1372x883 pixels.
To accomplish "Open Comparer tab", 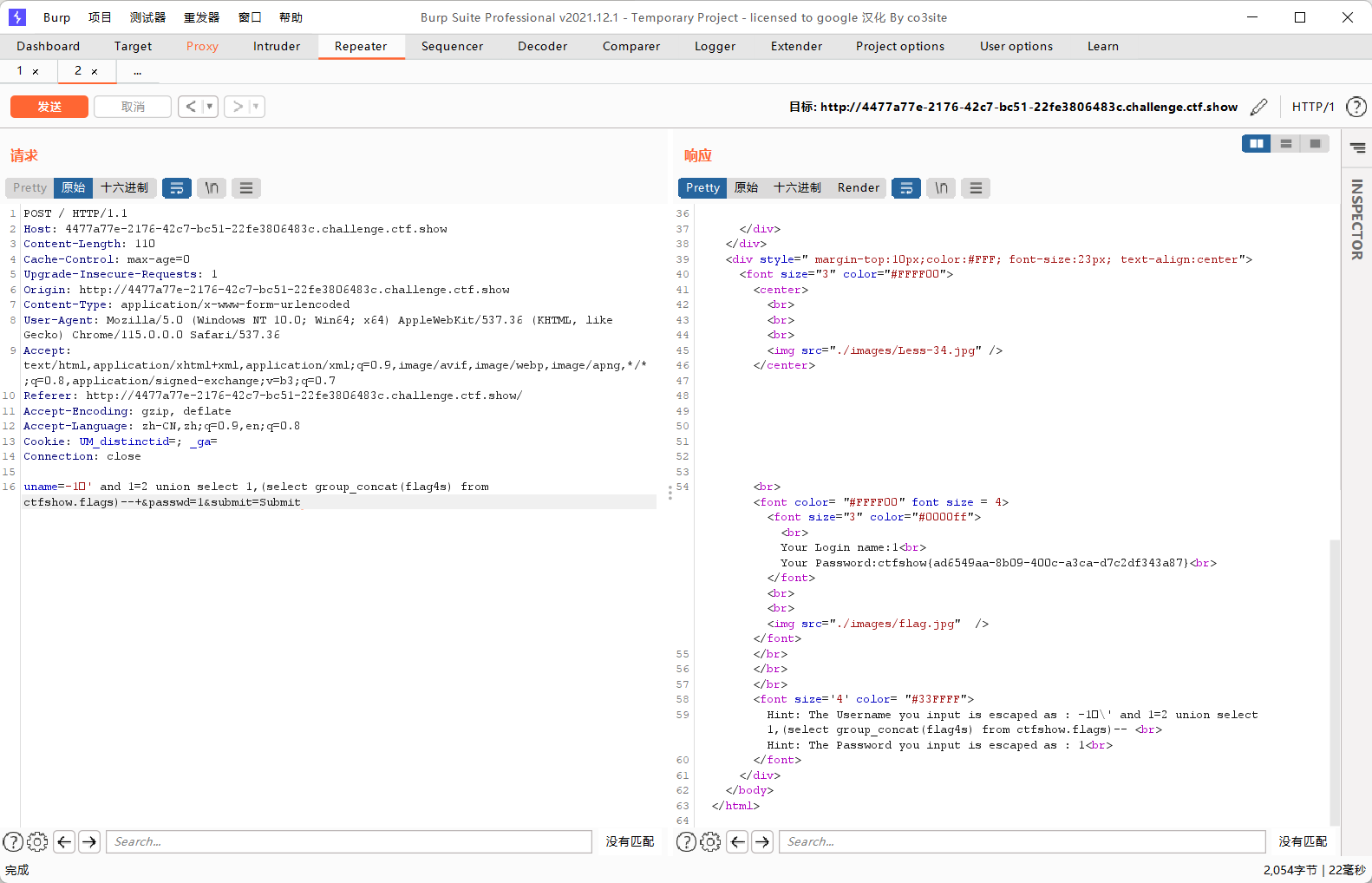I will 631,46.
